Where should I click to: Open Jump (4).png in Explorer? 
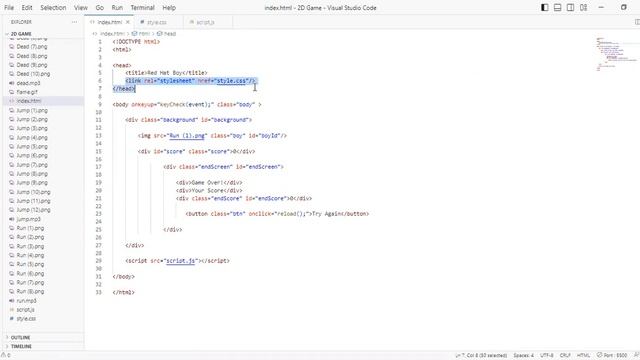point(32,138)
